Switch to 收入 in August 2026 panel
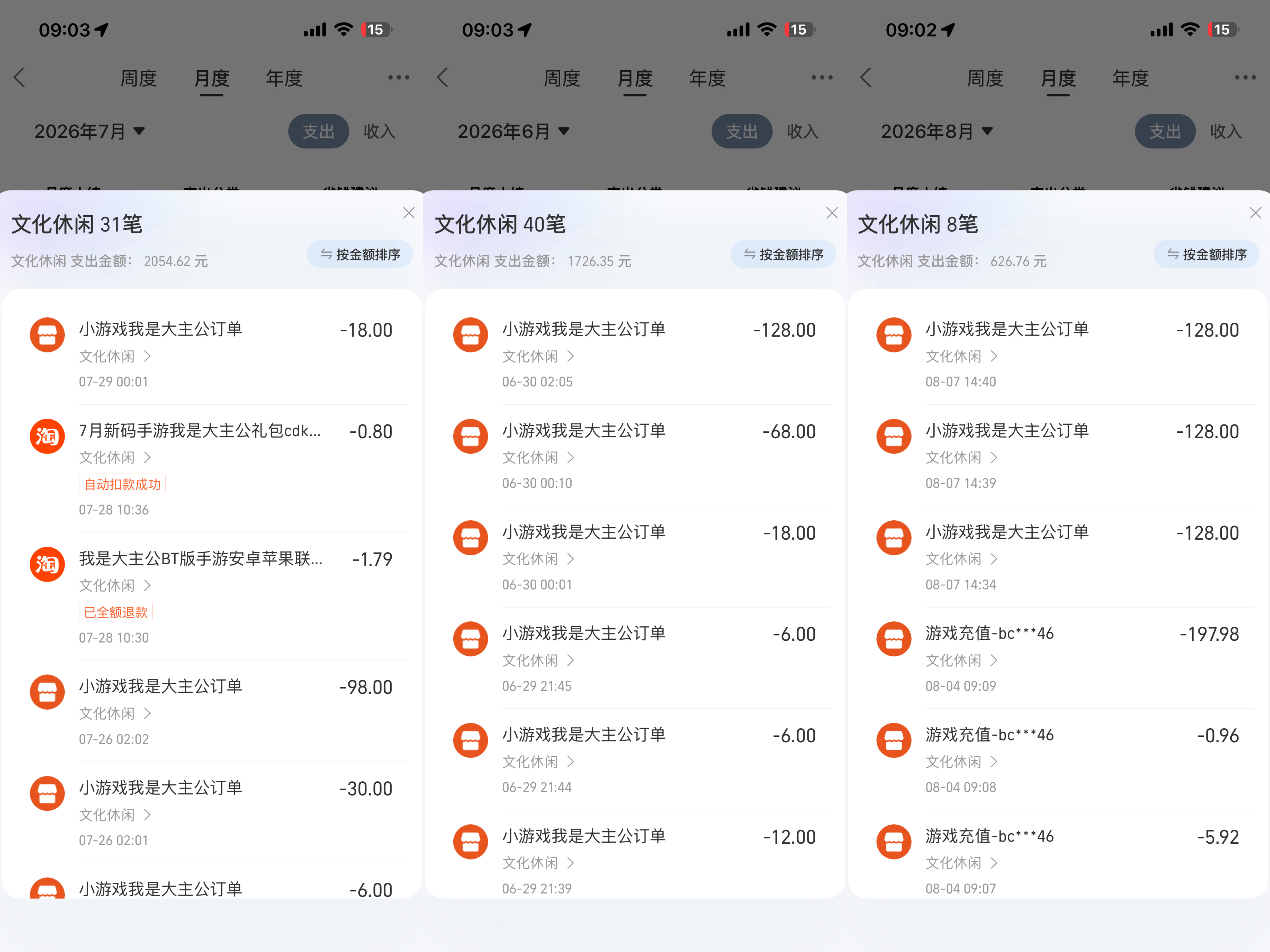The width and height of the screenshot is (1270, 952). pos(1226,132)
